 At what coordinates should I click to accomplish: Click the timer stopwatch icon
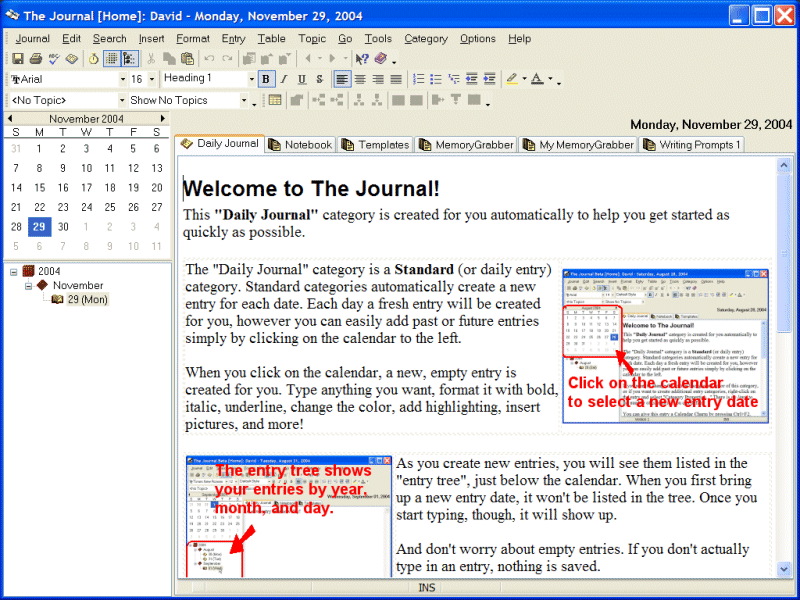(x=93, y=59)
